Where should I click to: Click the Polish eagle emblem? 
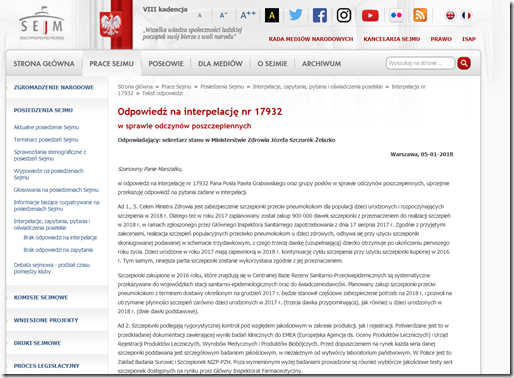coord(110,24)
